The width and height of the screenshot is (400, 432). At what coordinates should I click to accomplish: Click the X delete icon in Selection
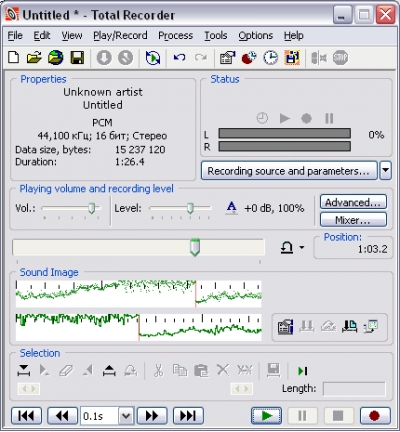[223, 370]
